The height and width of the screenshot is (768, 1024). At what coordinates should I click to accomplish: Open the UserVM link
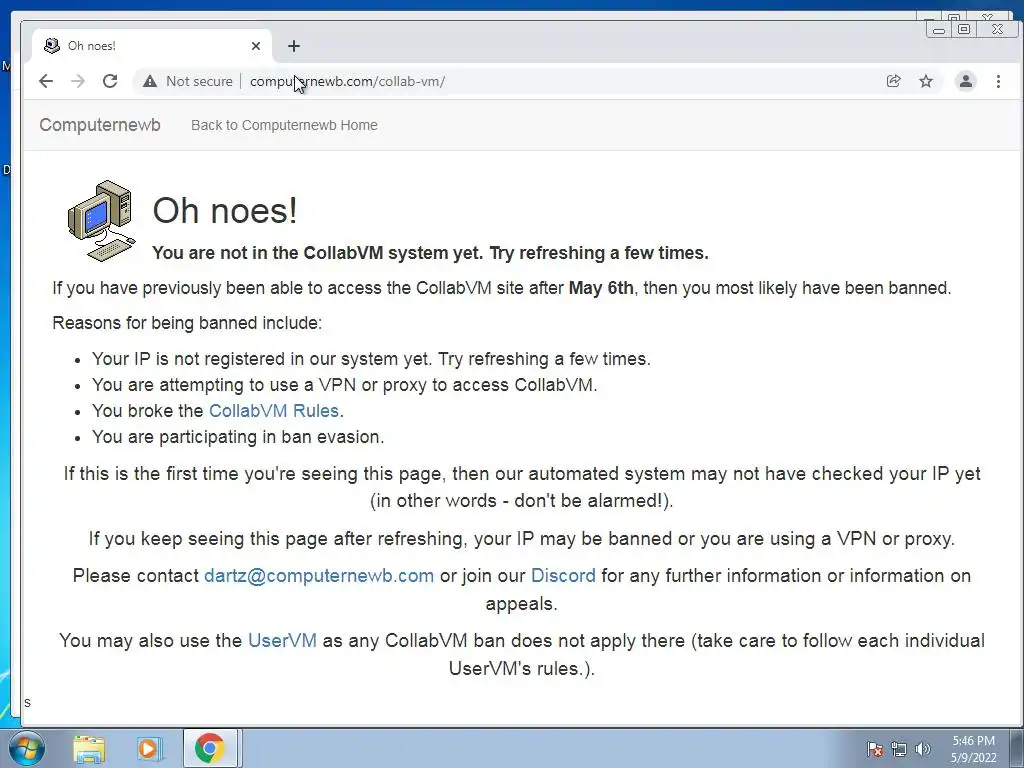(x=282, y=641)
